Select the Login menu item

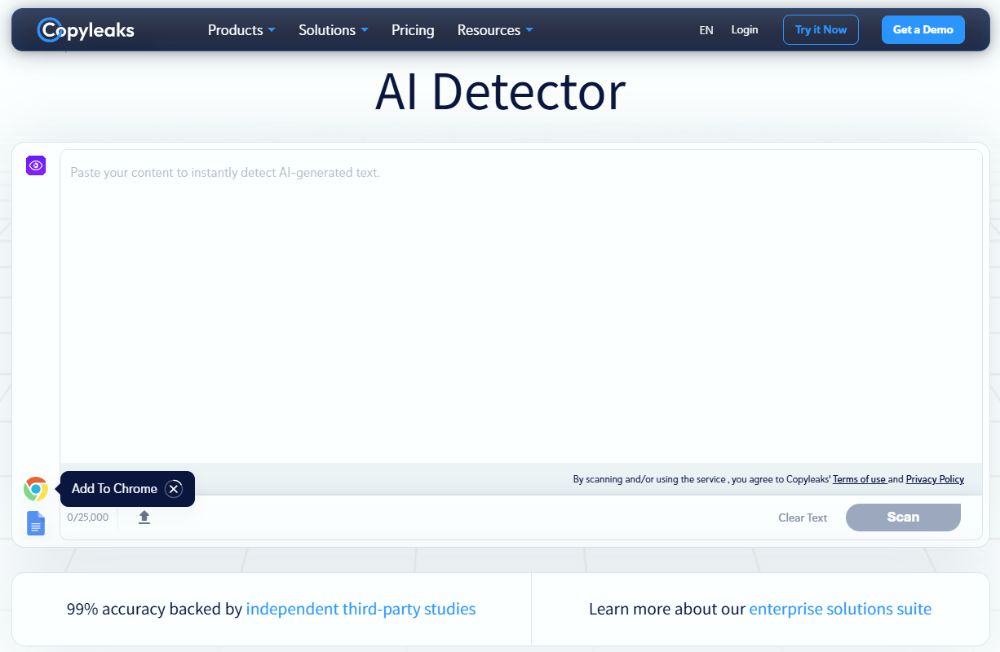744,30
